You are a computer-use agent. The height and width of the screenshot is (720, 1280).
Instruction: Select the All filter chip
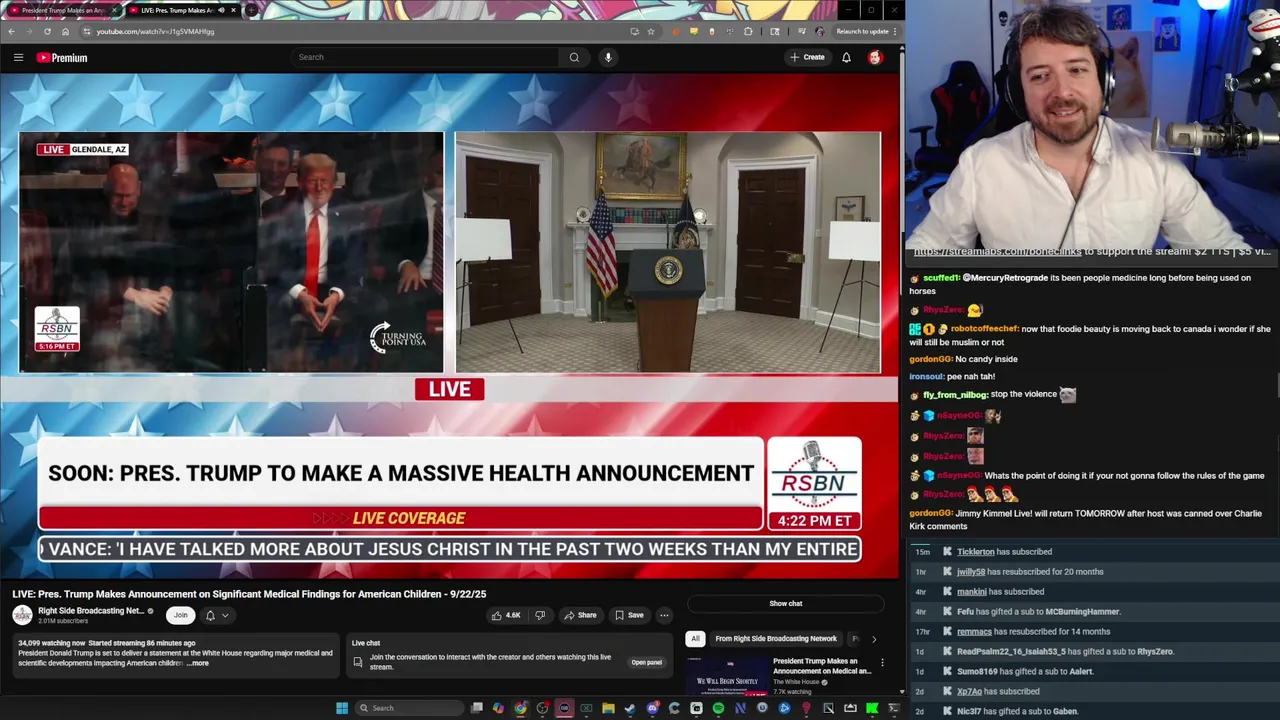[695, 638]
